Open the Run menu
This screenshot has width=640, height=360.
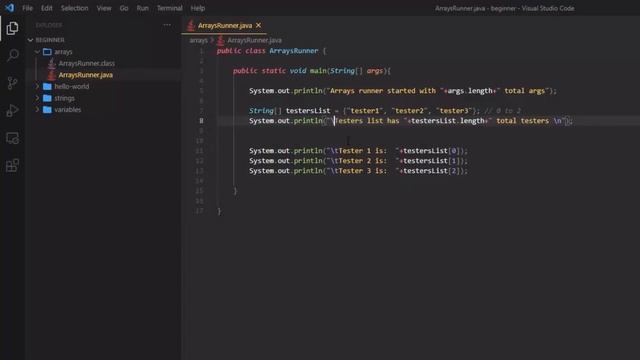click(142, 8)
